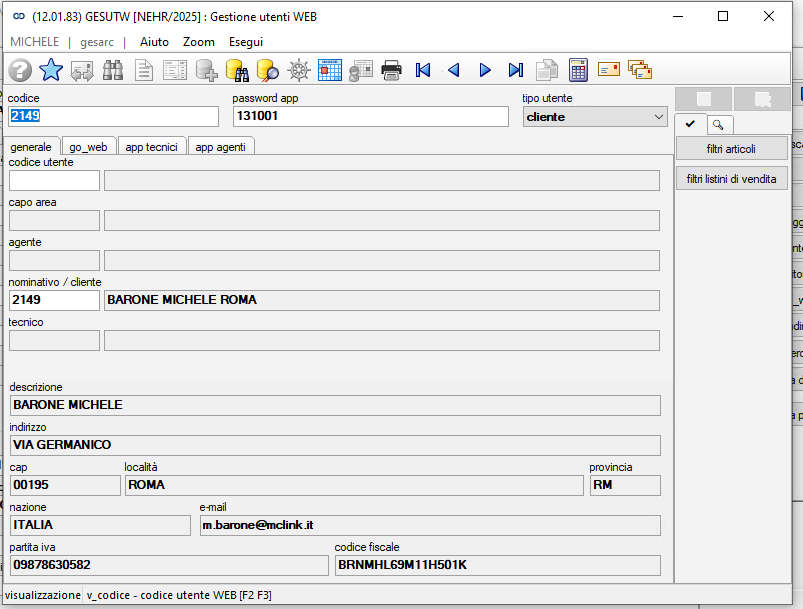Go to previous record arrow
The height and width of the screenshot is (609, 803).
pos(454,70)
